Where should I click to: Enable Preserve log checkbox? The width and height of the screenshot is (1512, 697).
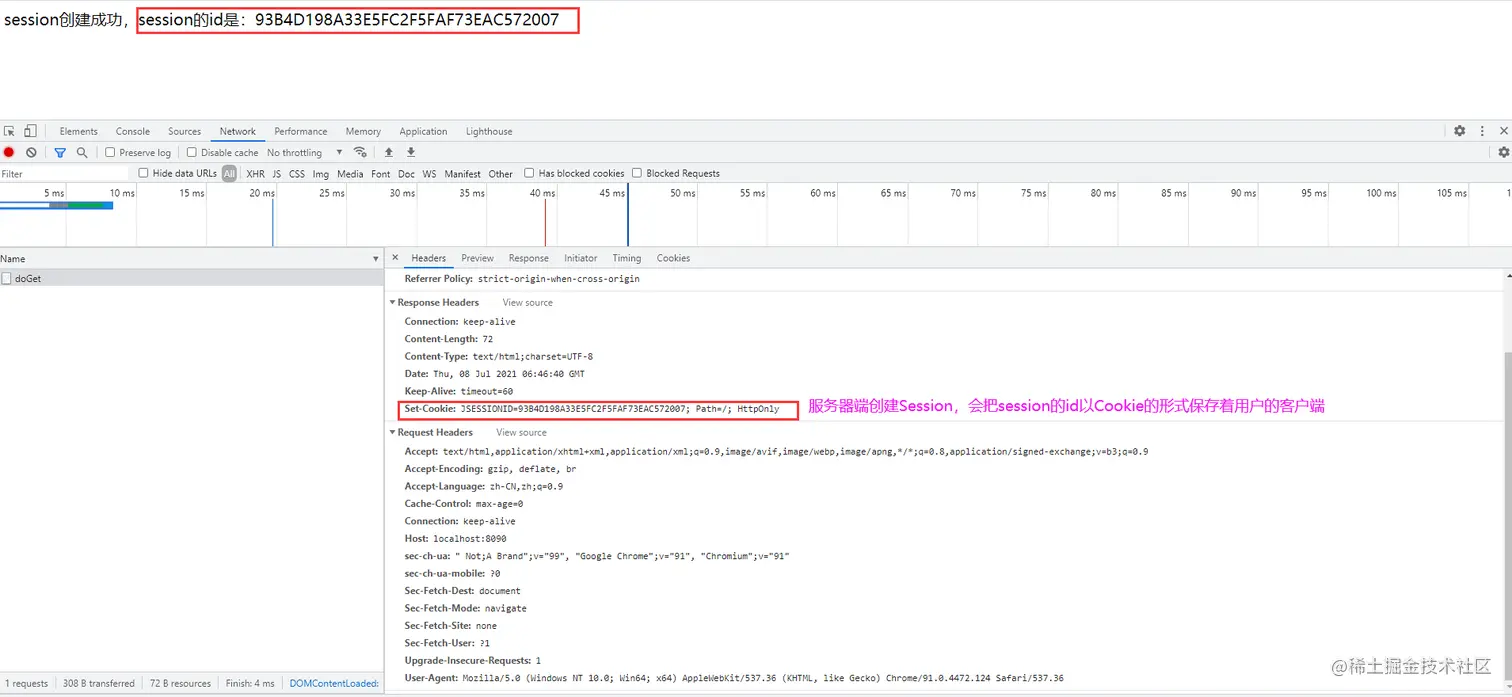tap(110, 152)
